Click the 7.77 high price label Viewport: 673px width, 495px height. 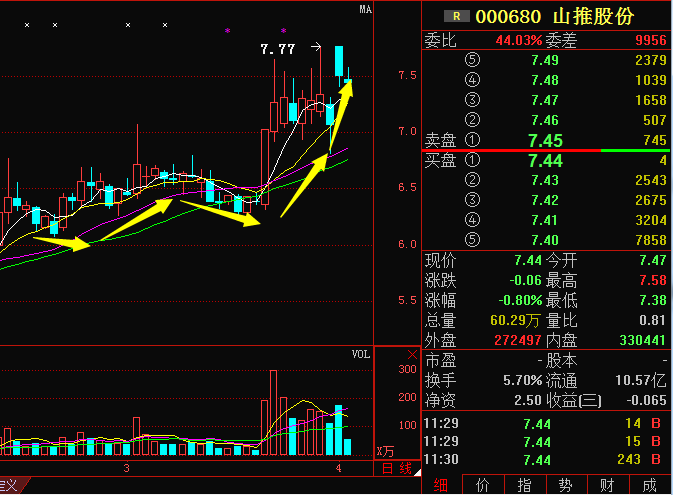(x=277, y=48)
